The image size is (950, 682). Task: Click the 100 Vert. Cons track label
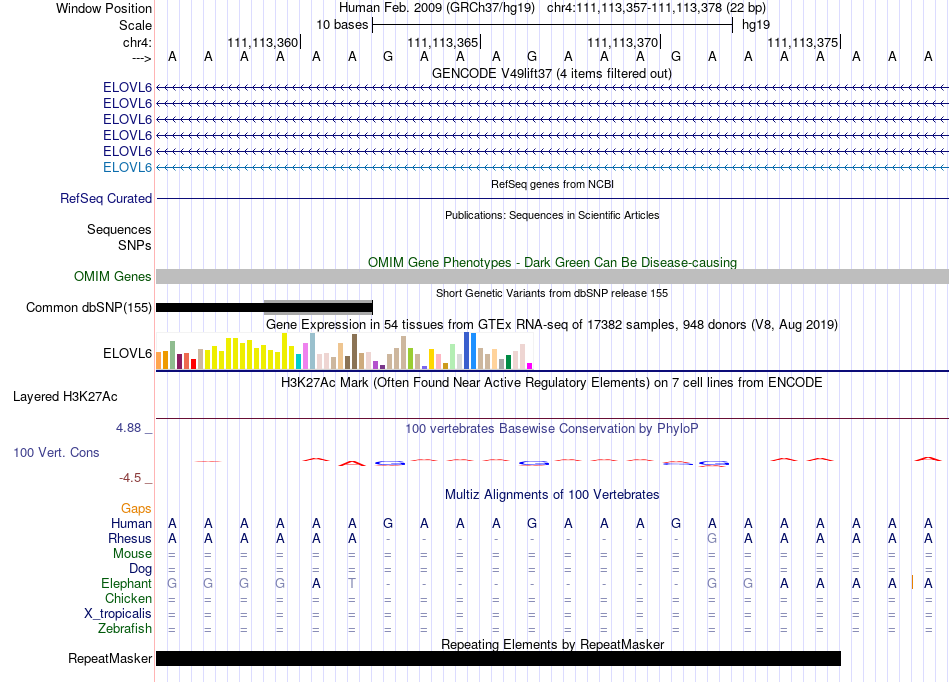click(x=56, y=452)
